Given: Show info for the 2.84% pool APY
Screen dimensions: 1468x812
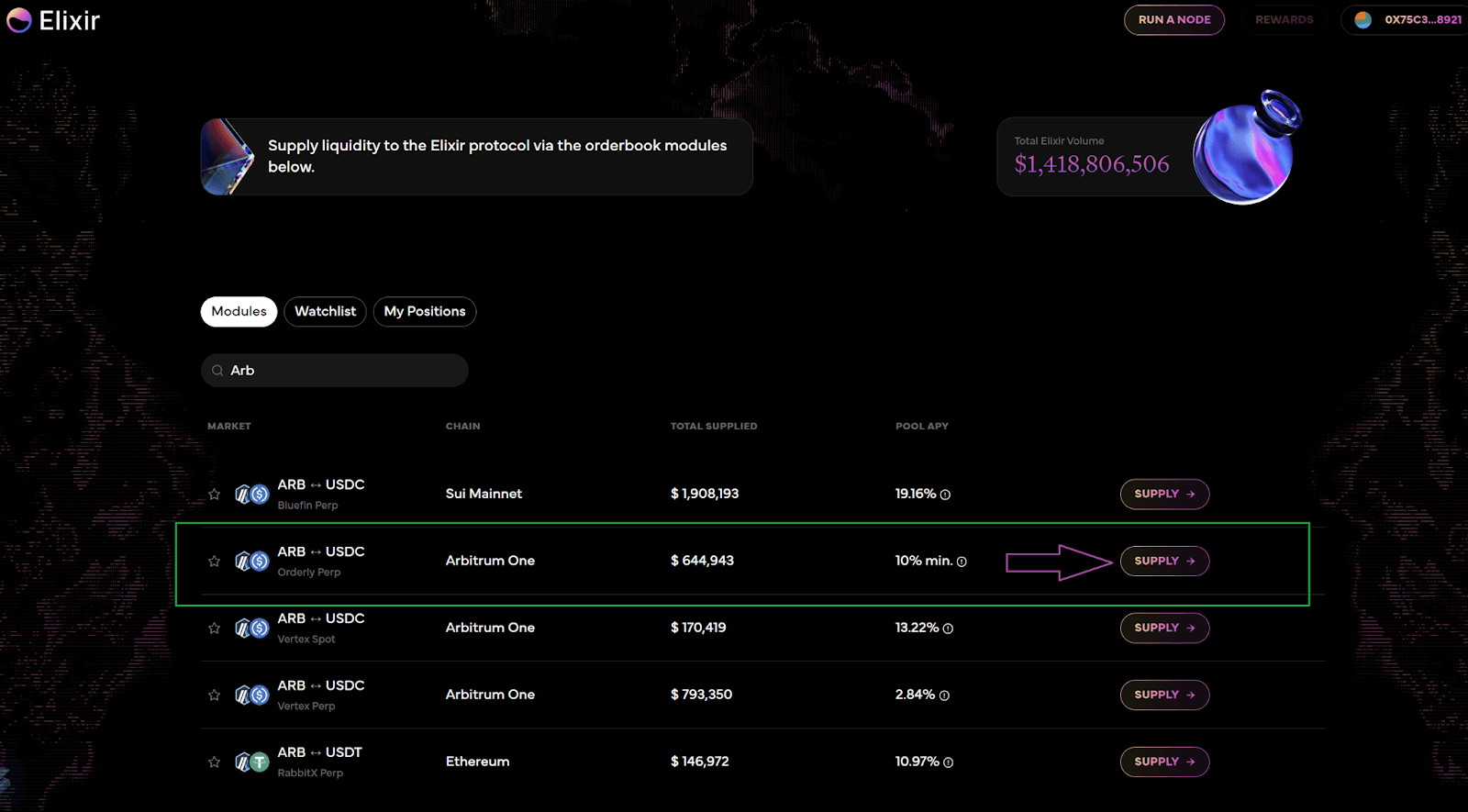Looking at the screenshot, I should click(944, 695).
